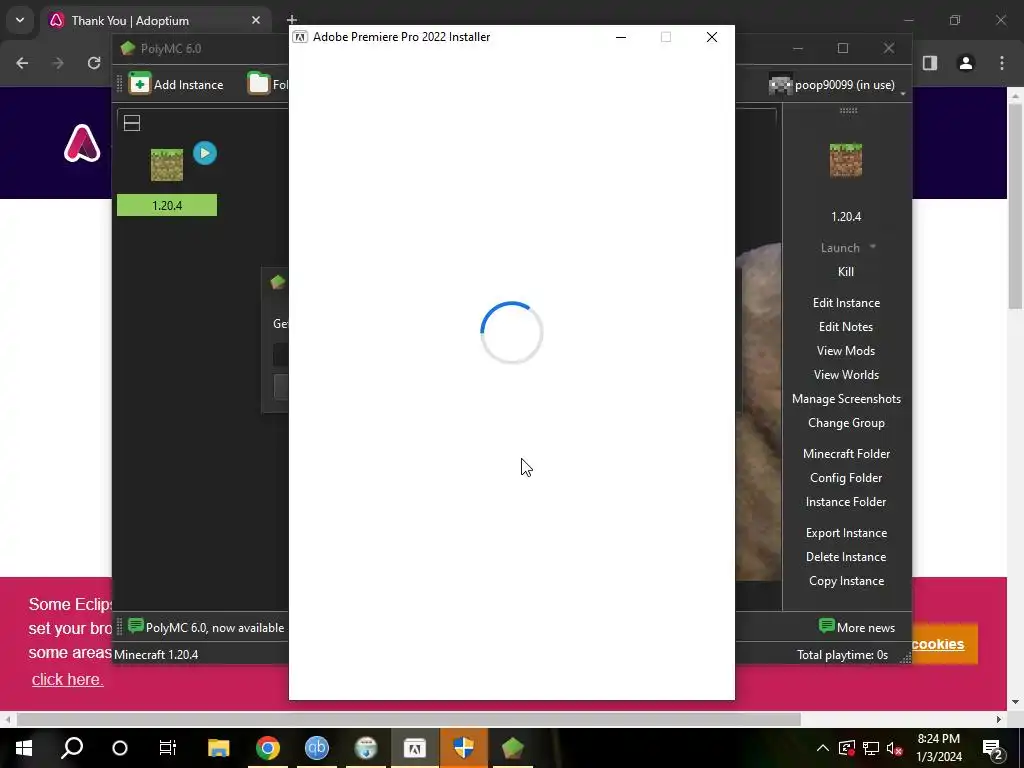
Task: Open Edit Instance in PolyMC
Action: click(x=846, y=302)
